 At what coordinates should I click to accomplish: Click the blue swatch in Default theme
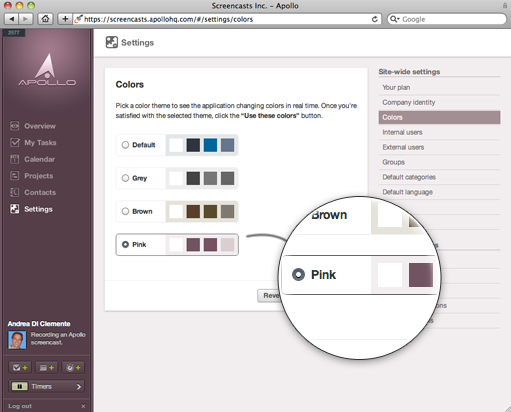pos(210,145)
